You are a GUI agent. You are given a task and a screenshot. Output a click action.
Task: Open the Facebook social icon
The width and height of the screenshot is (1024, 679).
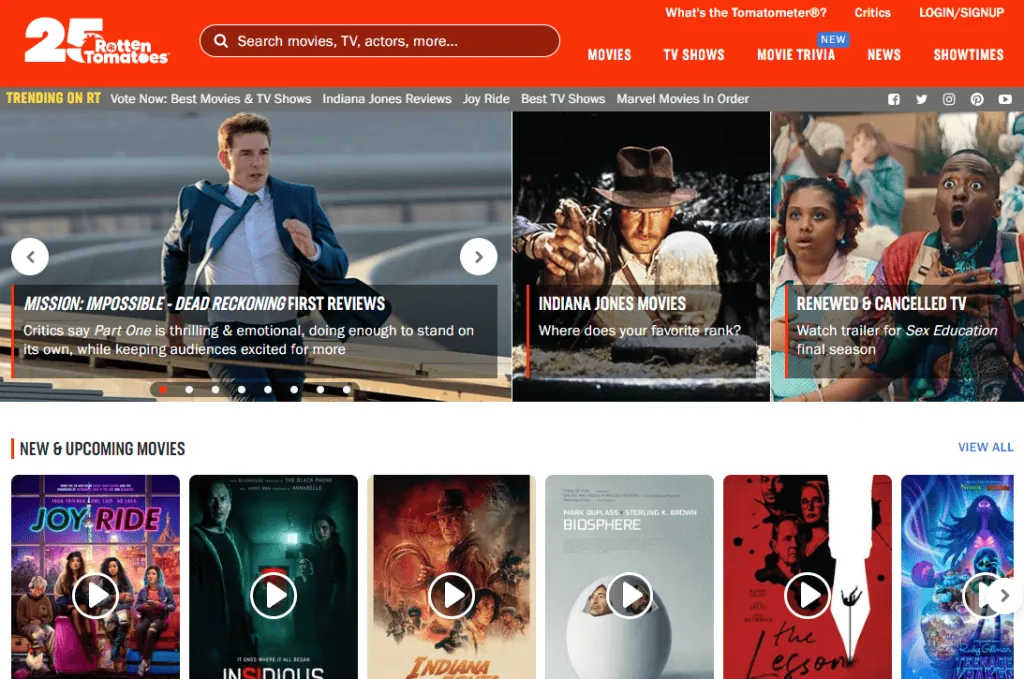[893, 99]
